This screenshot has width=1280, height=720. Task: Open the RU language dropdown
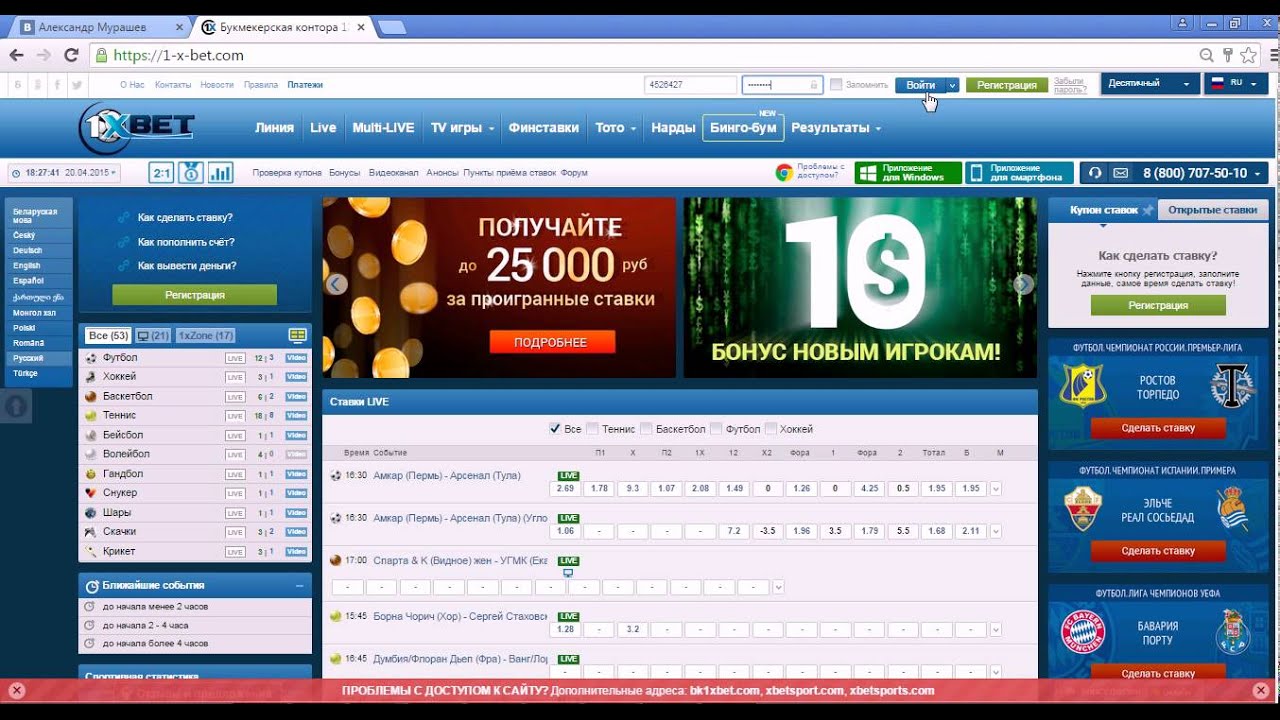(x=1236, y=84)
